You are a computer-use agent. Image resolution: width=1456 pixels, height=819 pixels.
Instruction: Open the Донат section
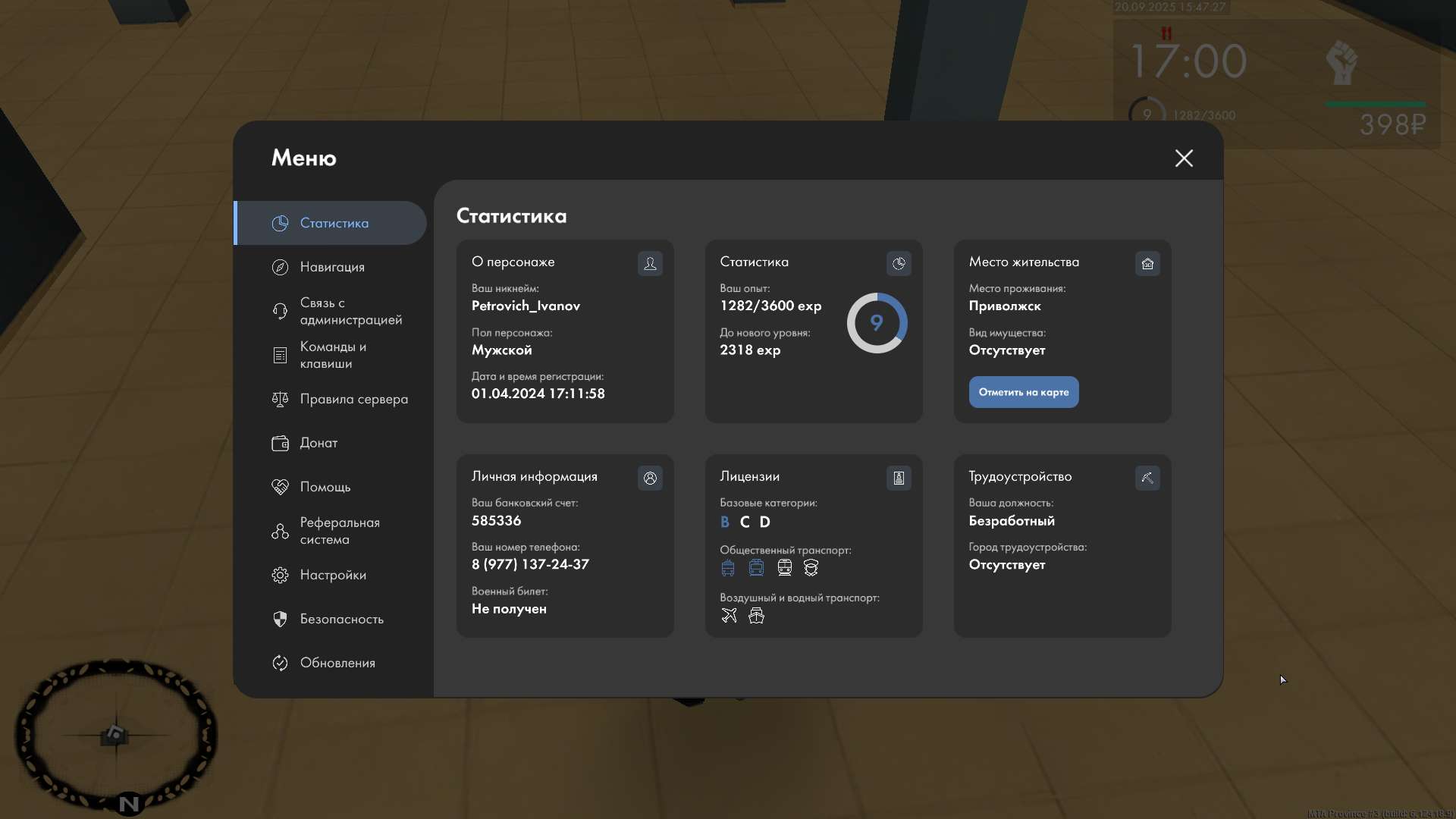point(318,443)
